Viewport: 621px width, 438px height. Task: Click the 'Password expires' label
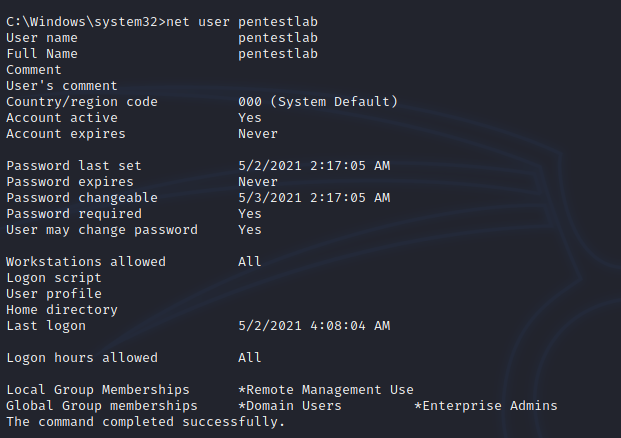click(69, 182)
